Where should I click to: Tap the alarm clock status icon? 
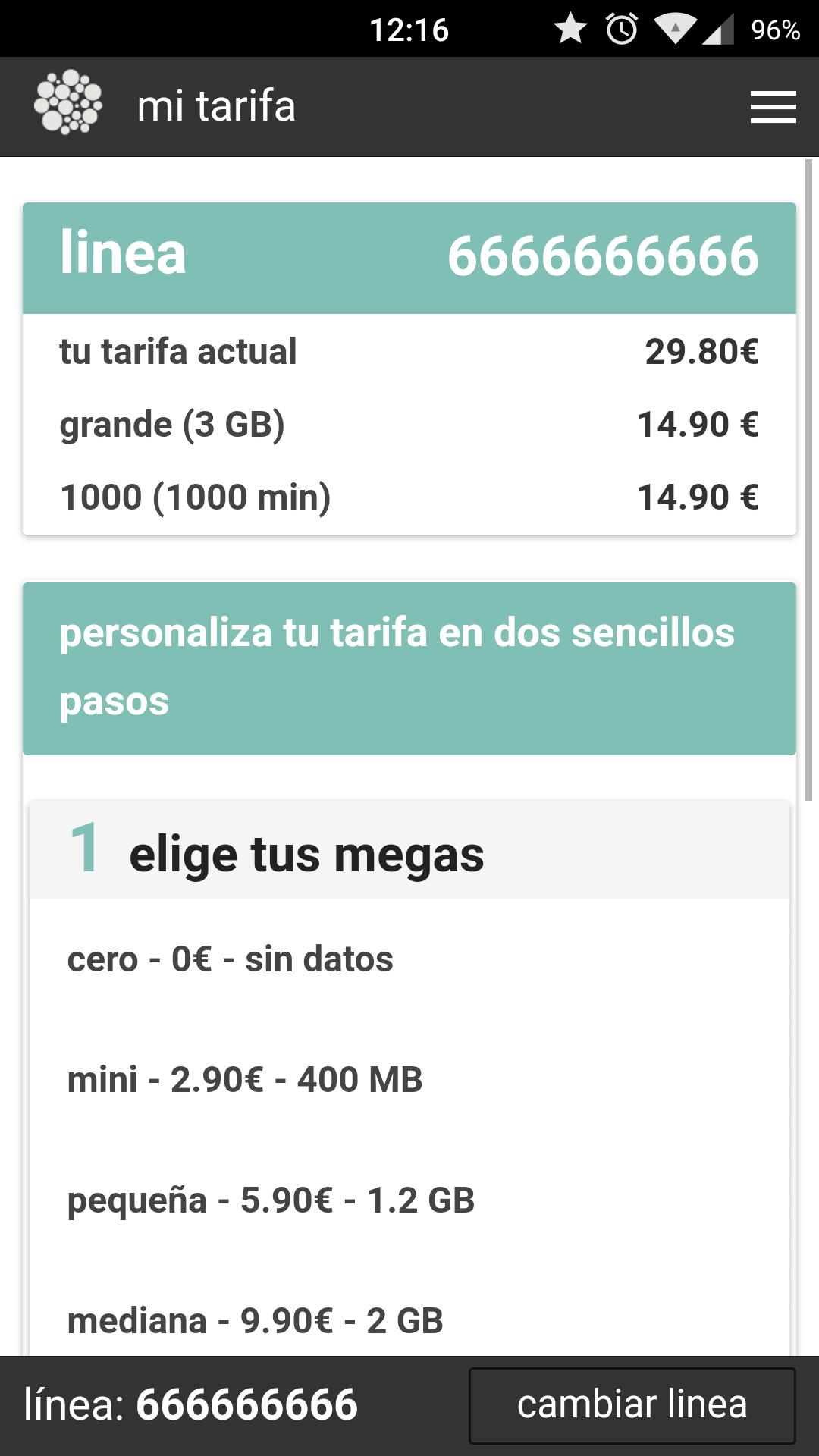[622, 30]
